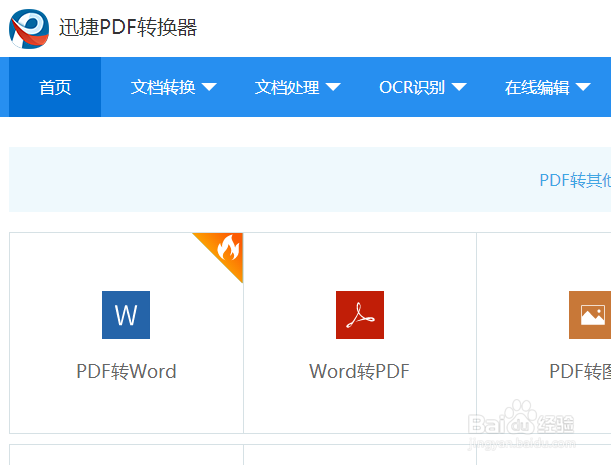Open the 文档转换 menu

click(x=173, y=87)
